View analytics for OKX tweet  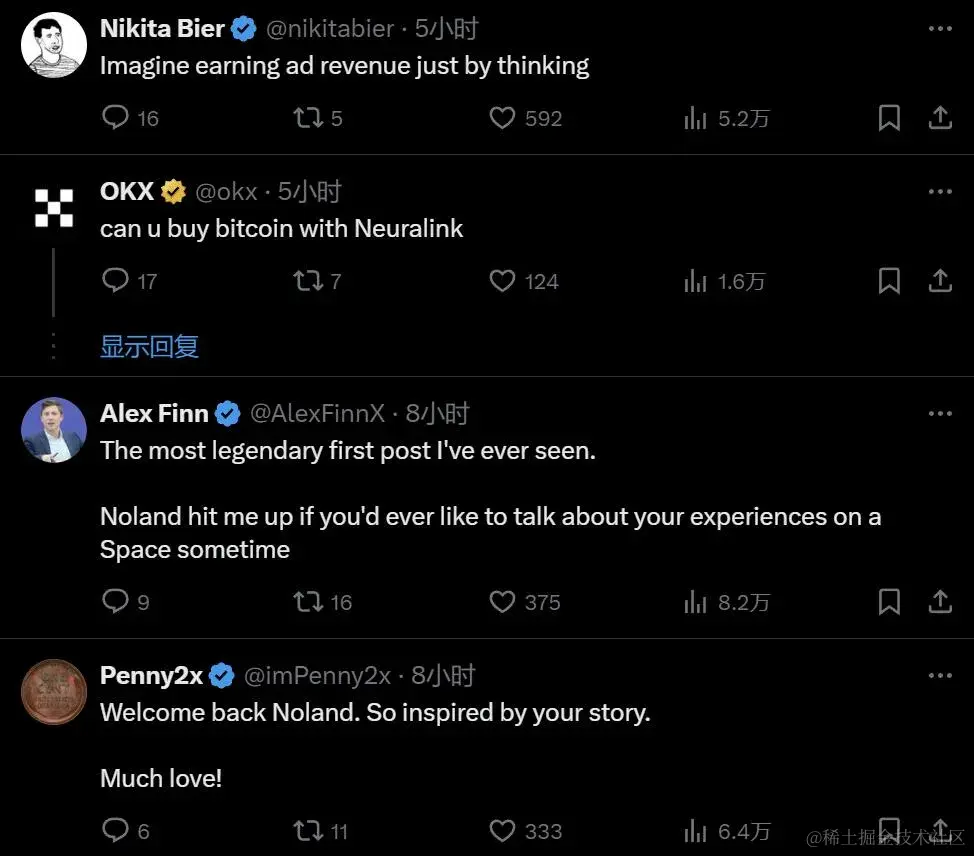pos(695,282)
